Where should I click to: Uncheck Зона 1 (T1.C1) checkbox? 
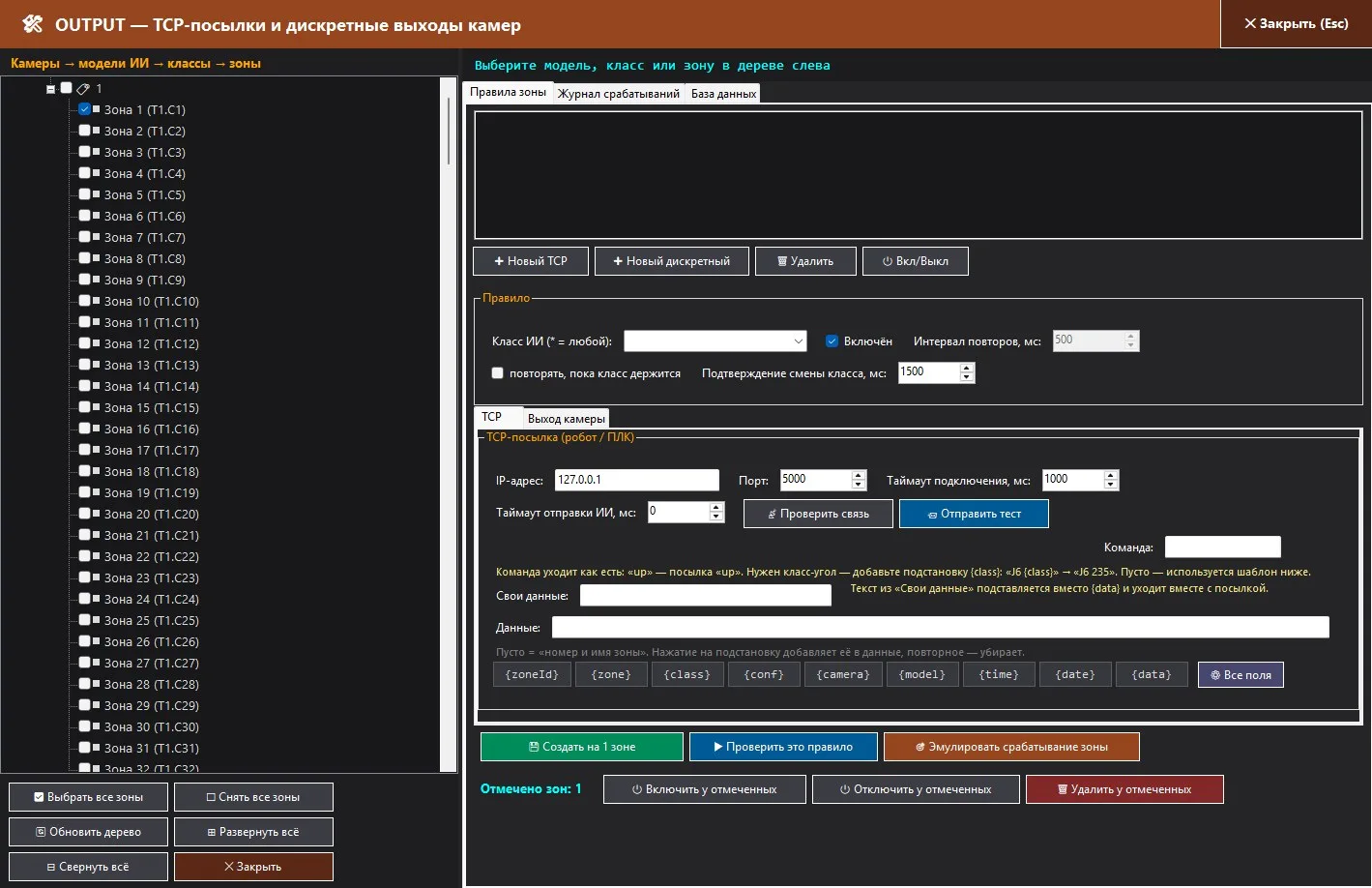pos(84,109)
